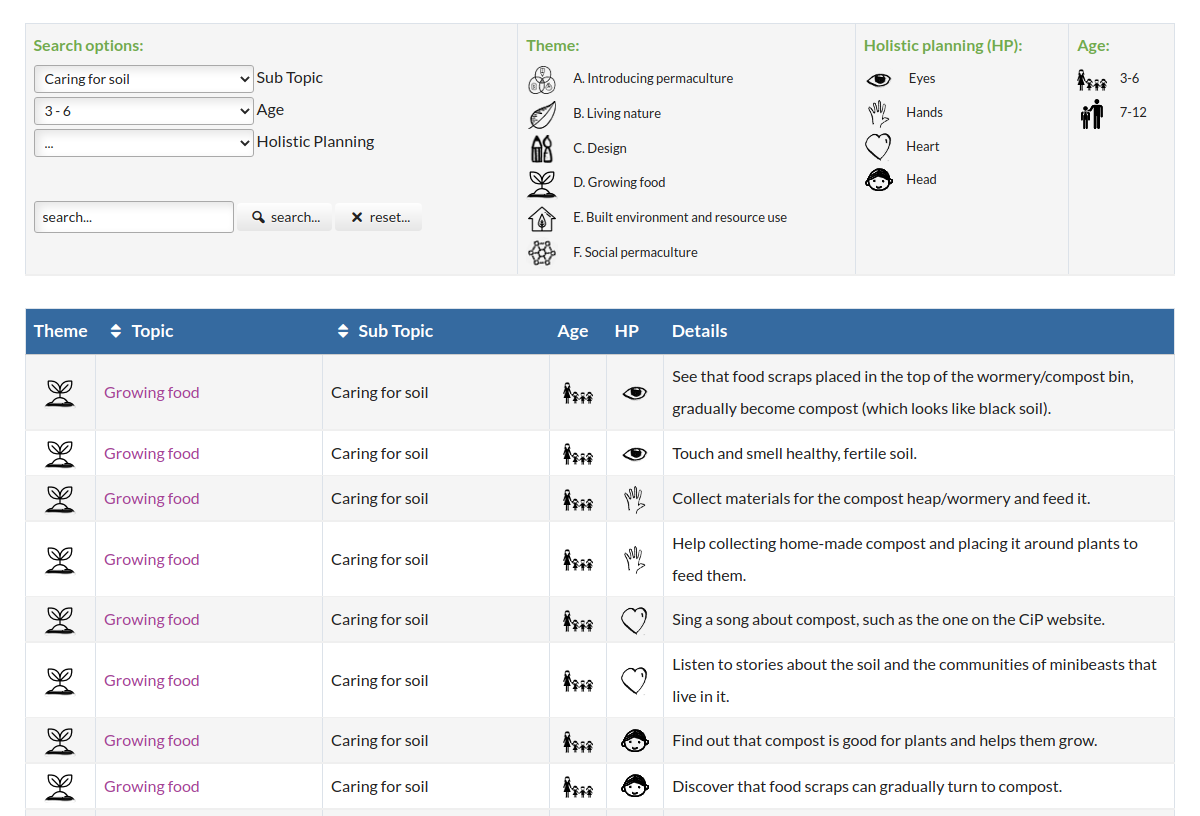Click the Hands icon in HP legend
1200x816 pixels.
(878, 113)
